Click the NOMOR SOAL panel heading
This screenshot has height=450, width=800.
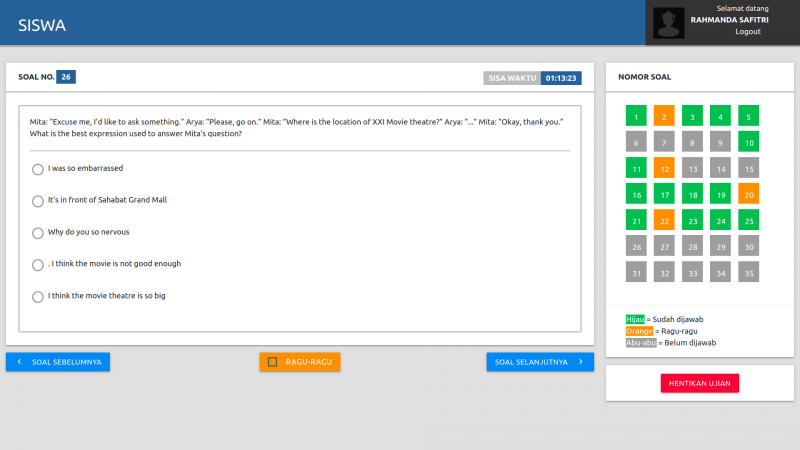(x=644, y=77)
